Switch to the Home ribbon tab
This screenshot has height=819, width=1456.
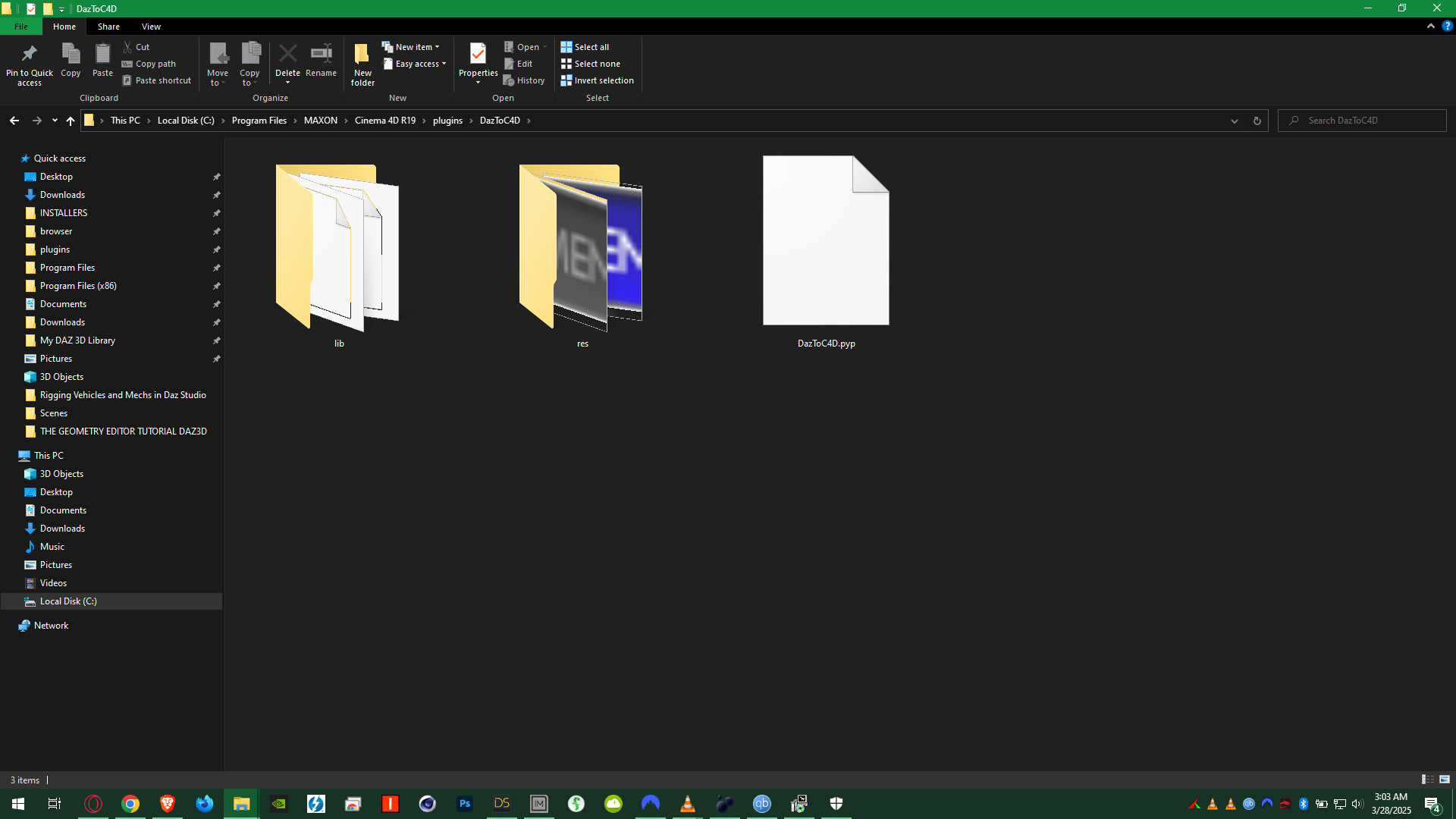[64, 27]
